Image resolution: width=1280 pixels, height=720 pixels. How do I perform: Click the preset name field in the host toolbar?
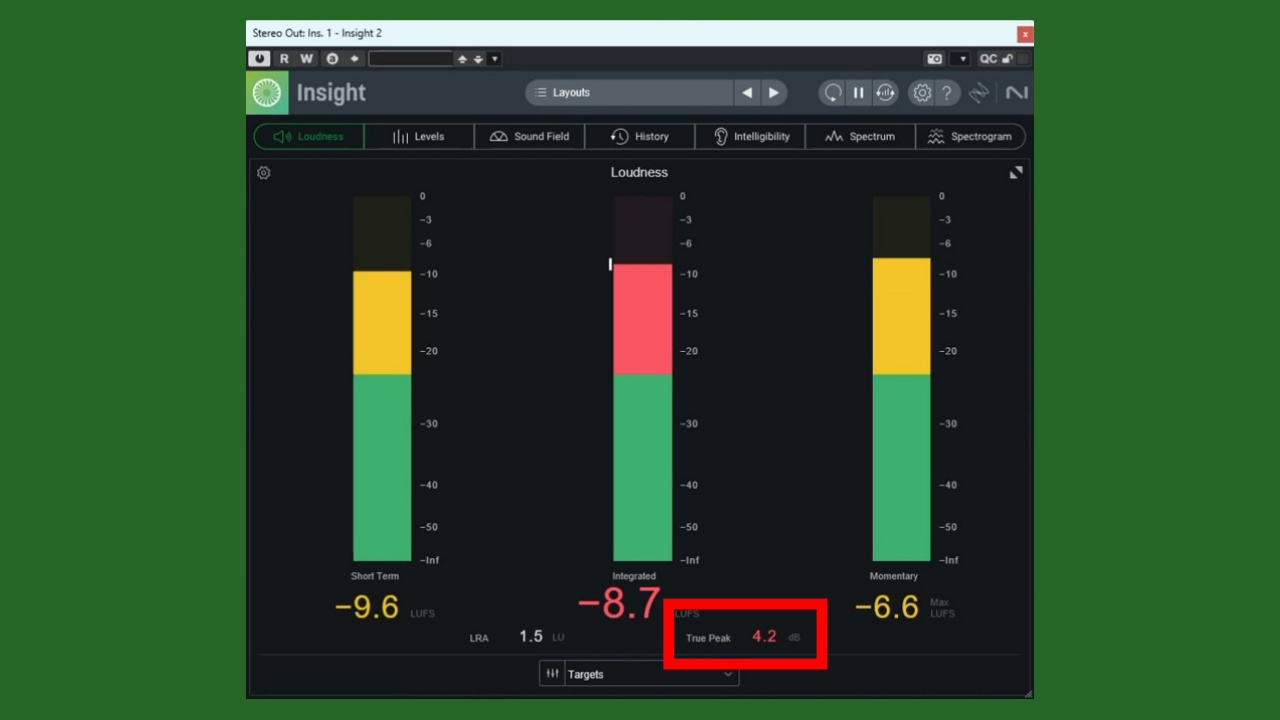click(411, 59)
